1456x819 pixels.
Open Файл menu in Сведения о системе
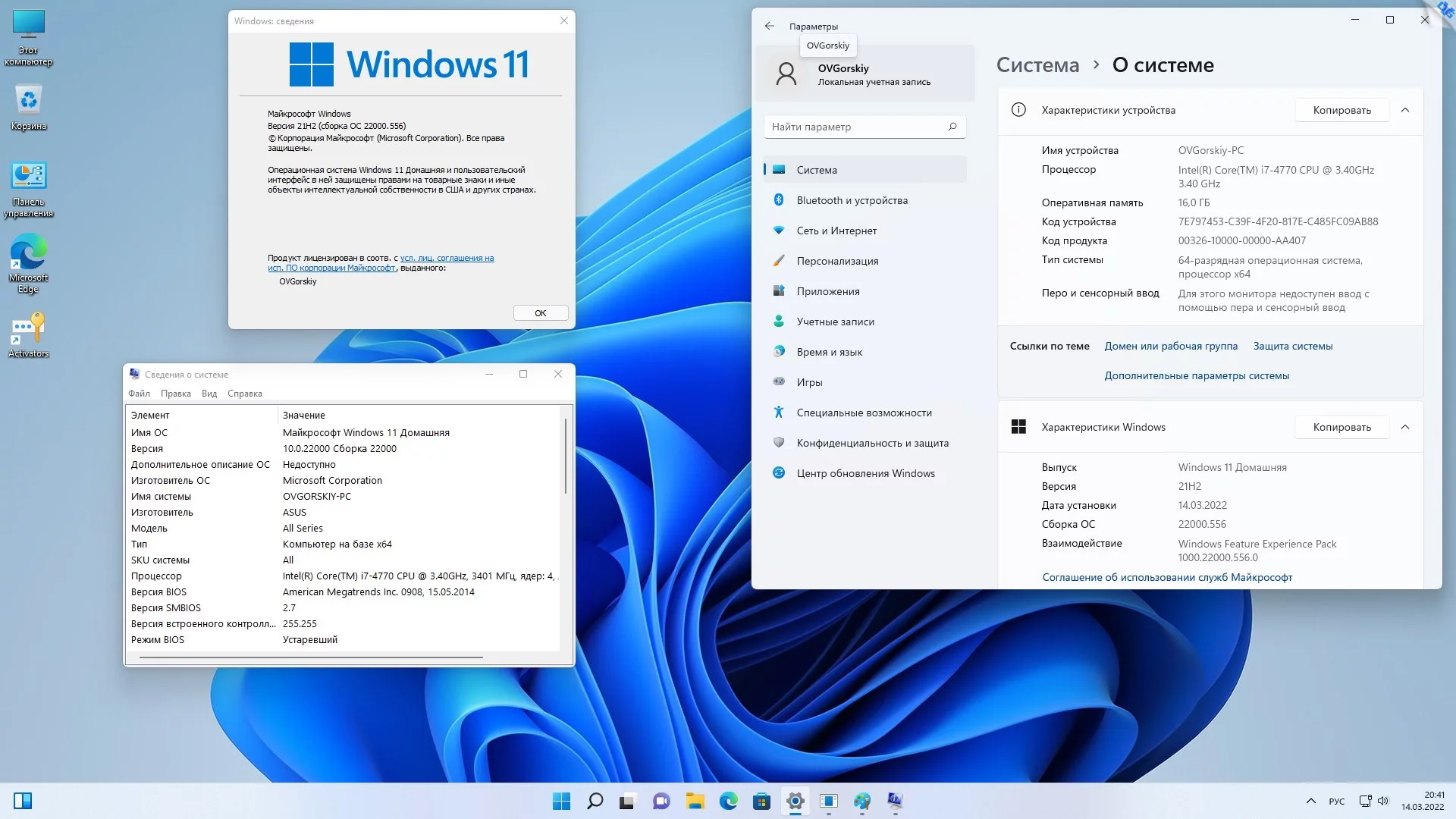point(139,394)
